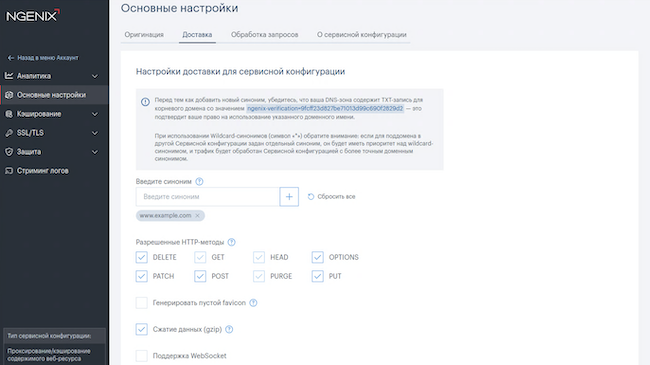Click the www.example.com synonym chip
Viewport: 650px width, 365px height.
(170, 215)
